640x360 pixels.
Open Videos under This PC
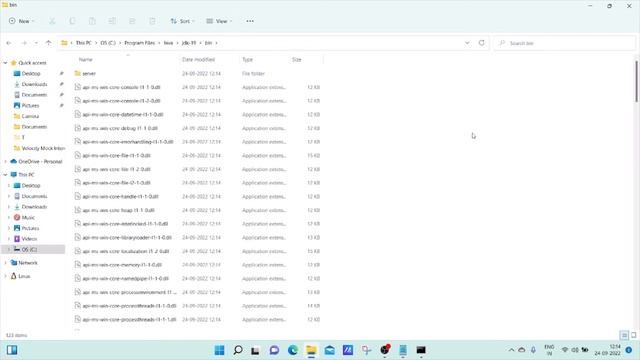29,239
